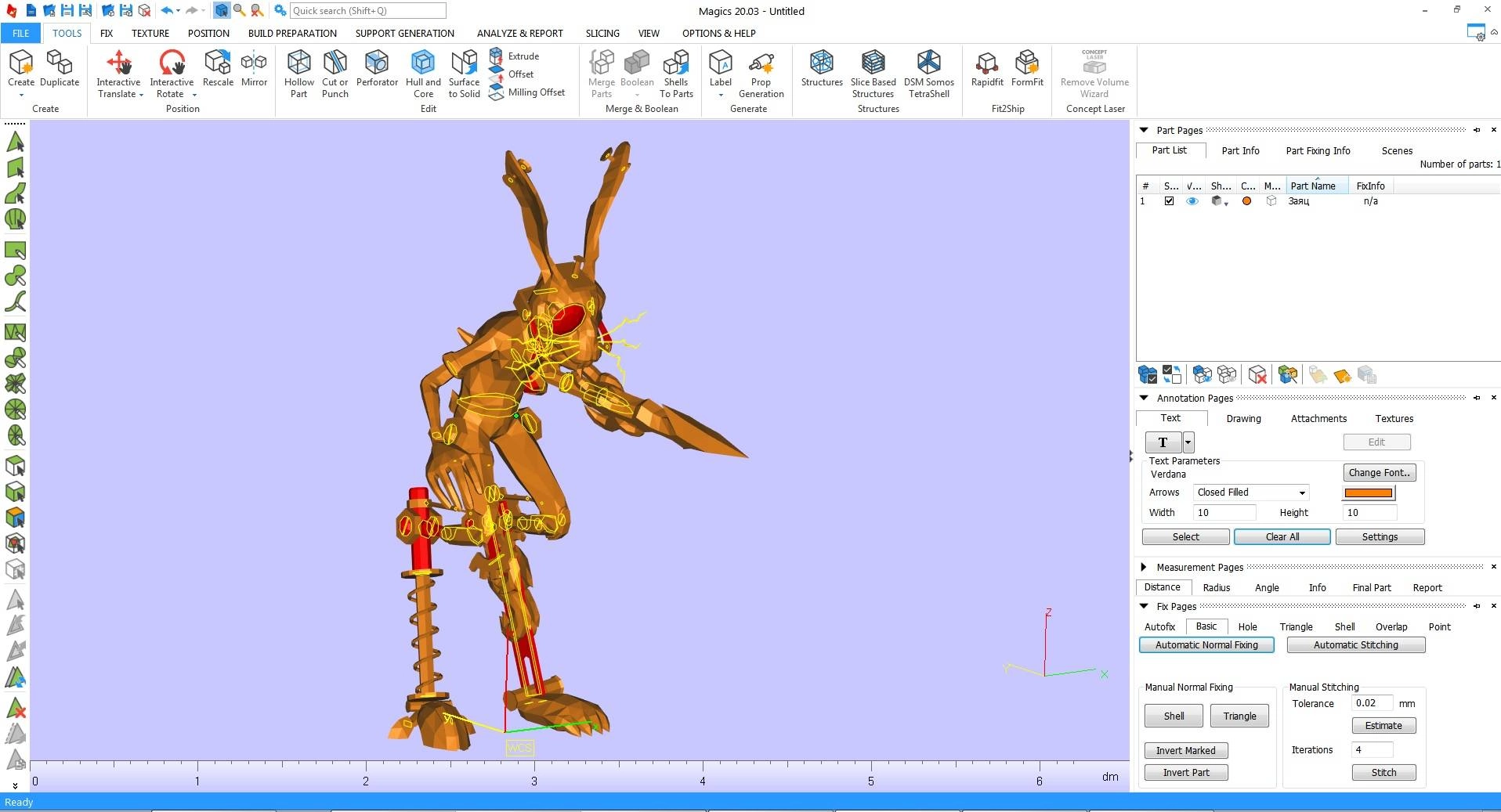This screenshot has width=1501, height=812.
Task: Click the Automatic Normal Fixing button
Action: coord(1206,645)
